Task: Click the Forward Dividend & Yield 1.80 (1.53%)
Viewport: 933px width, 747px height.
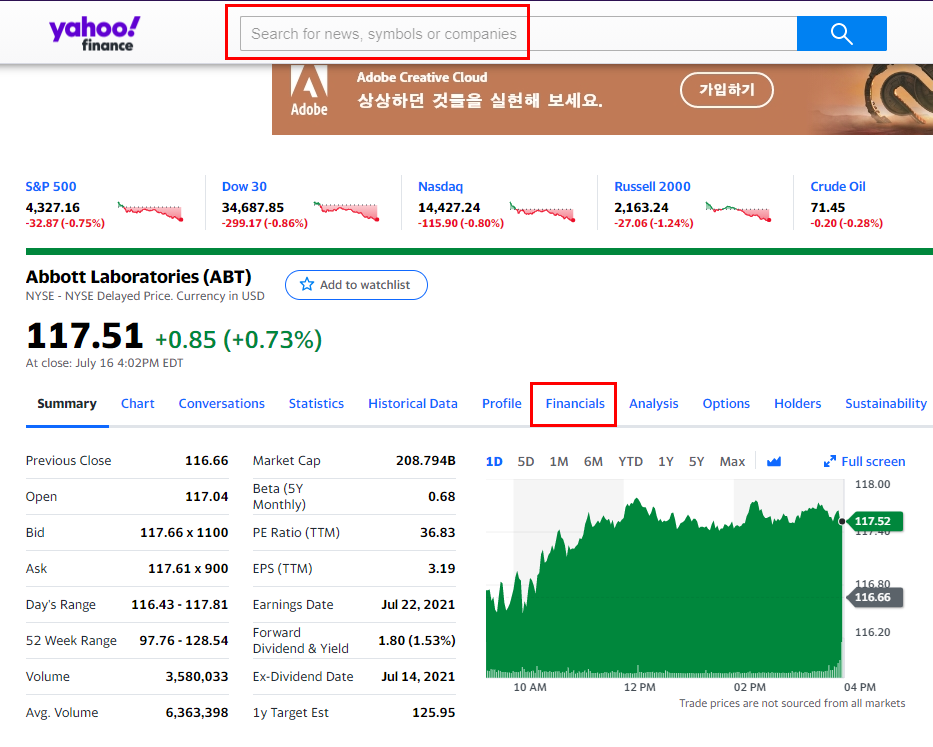Action: pyautogui.click(x=417, y=640)
